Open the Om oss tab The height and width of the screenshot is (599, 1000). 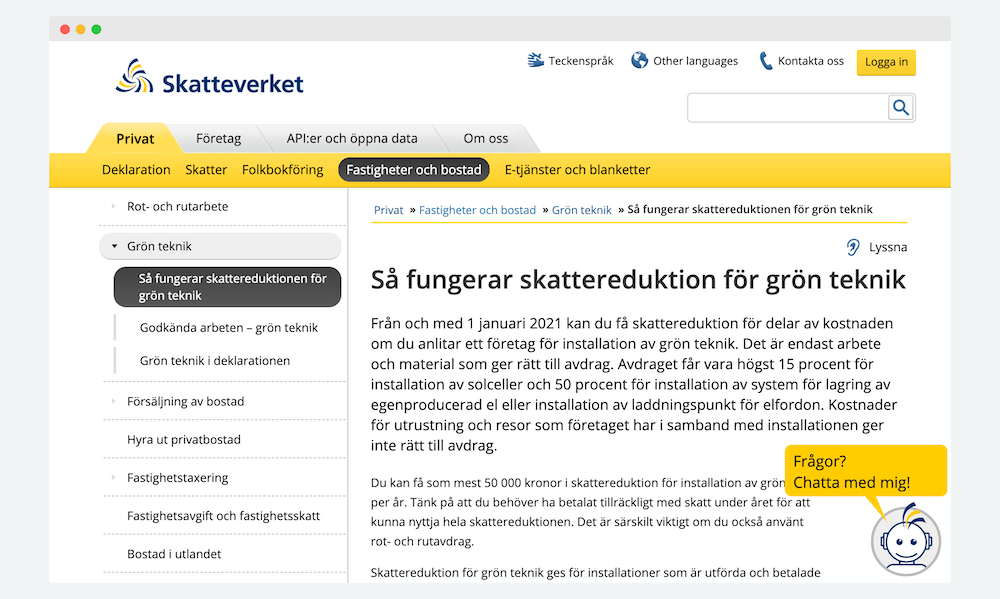(486, 138)
